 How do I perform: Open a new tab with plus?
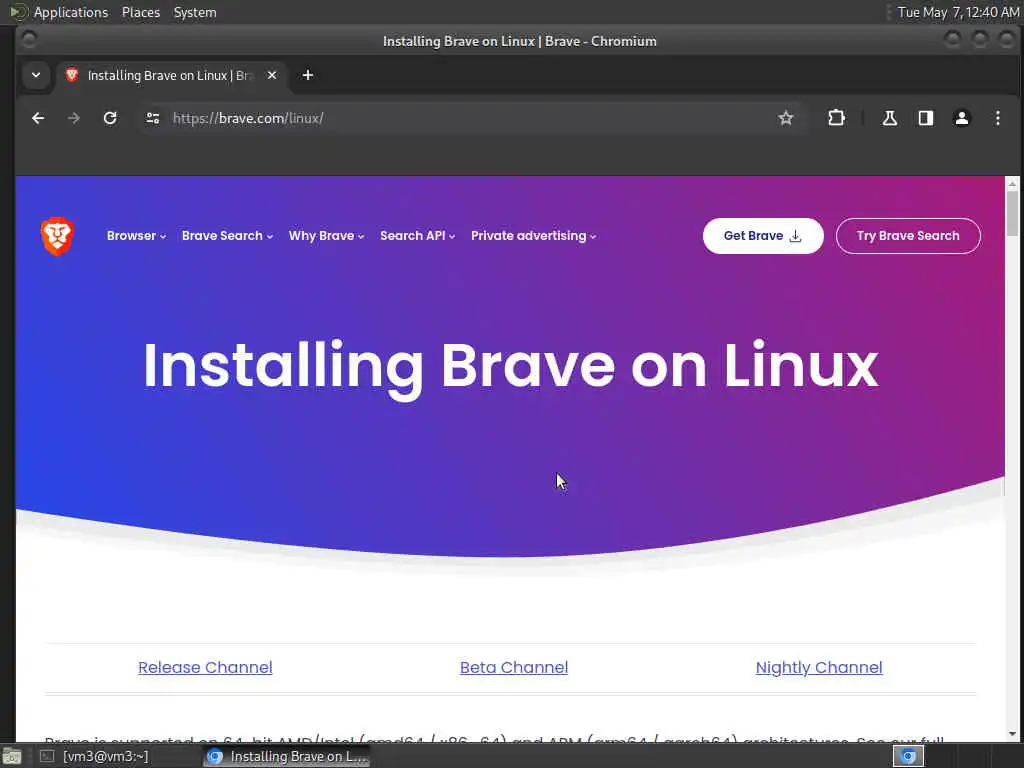pos(308,76)
